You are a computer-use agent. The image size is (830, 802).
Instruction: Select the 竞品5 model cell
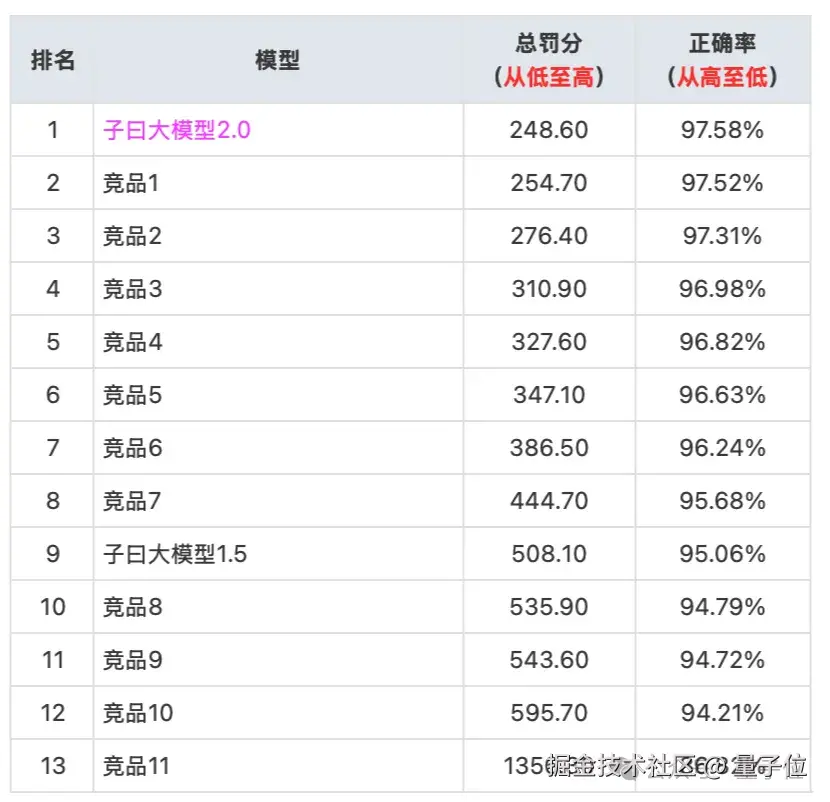132,395
